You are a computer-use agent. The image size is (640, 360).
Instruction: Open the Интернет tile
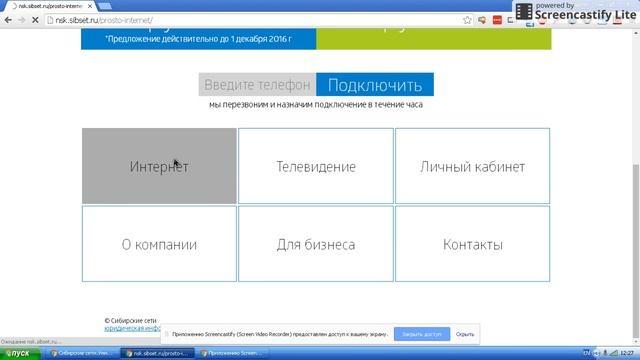(x=159, y=166)
